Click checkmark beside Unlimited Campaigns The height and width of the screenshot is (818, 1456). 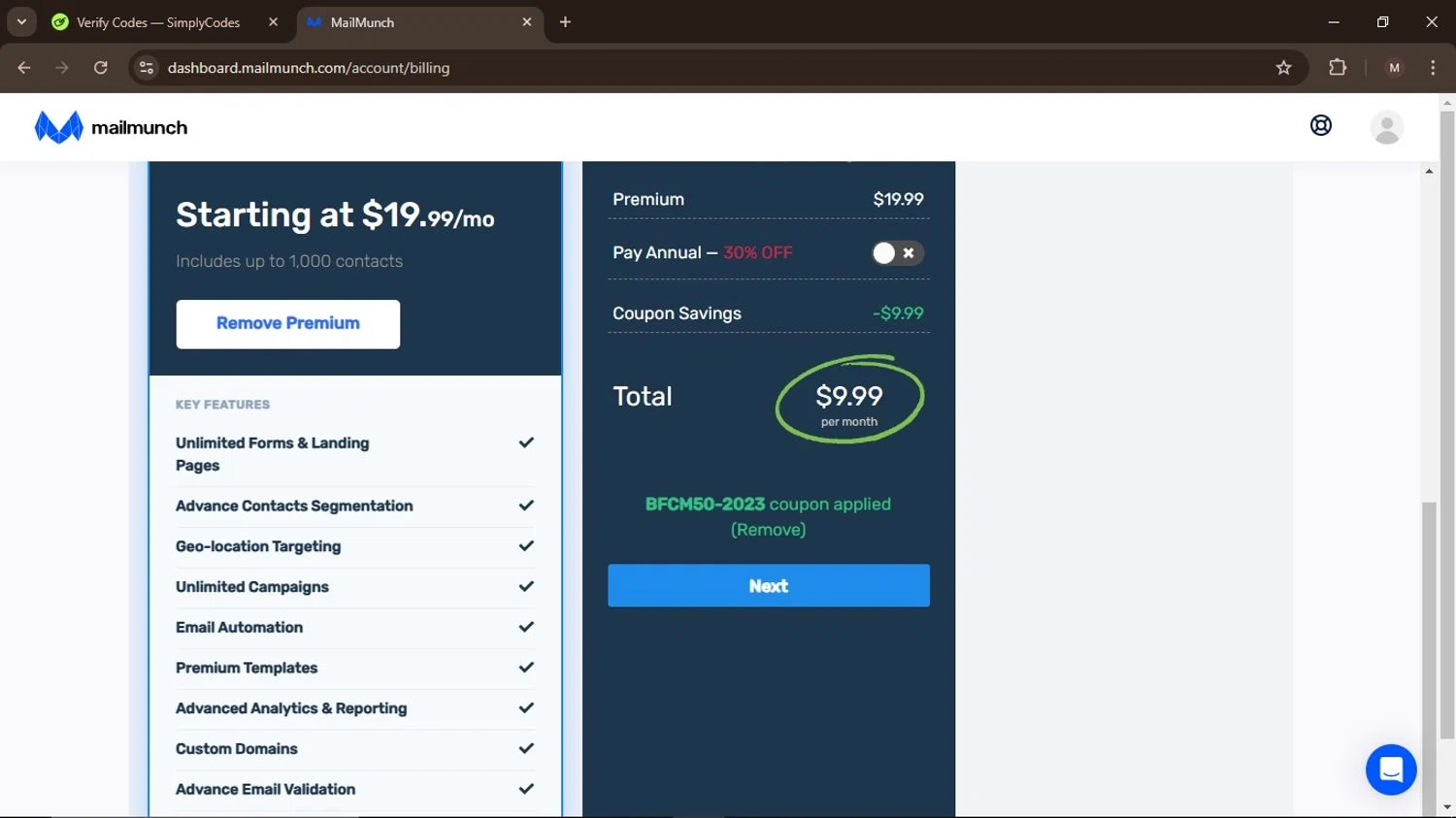[526, 586]
